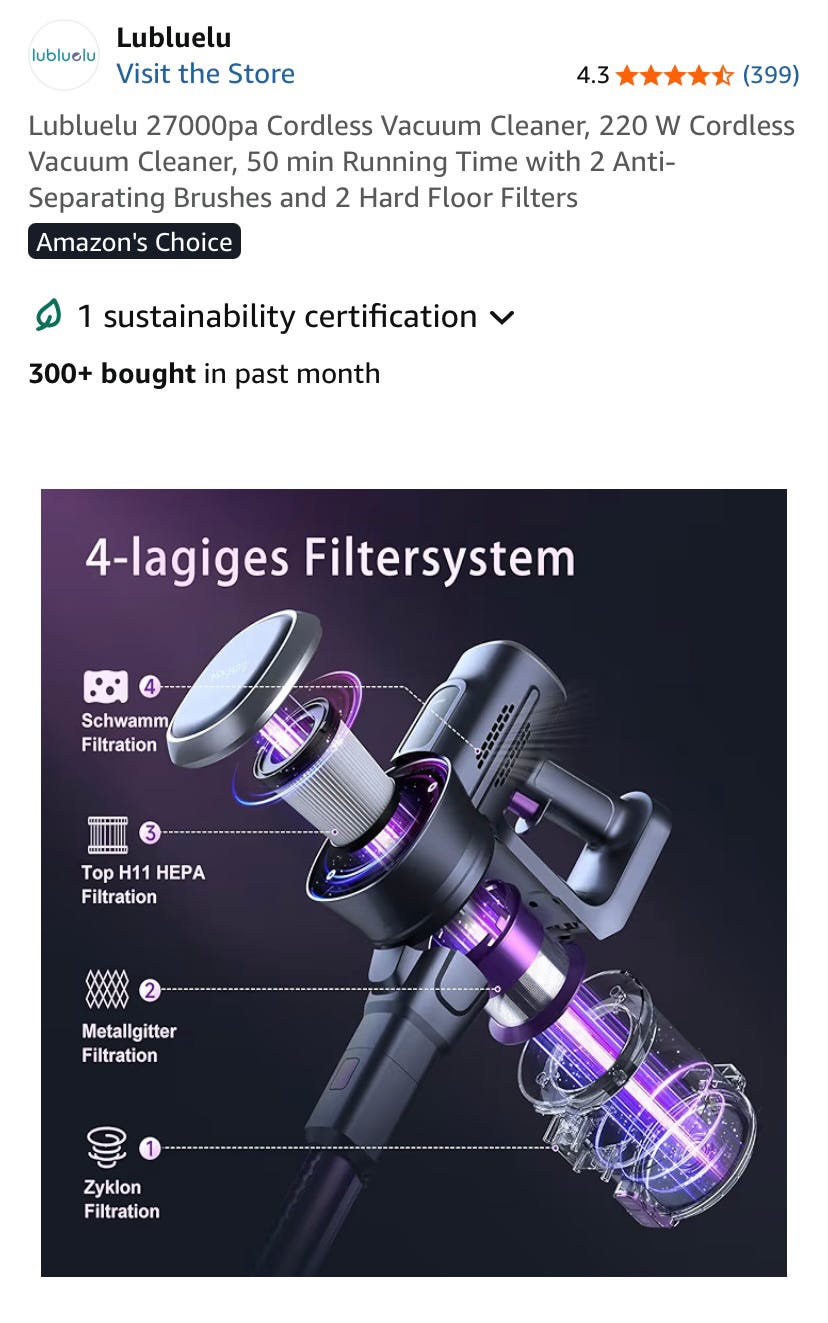Click the Amazon's Choice badge
Viewport: 828px width, 1323px height.
(134, 242)
